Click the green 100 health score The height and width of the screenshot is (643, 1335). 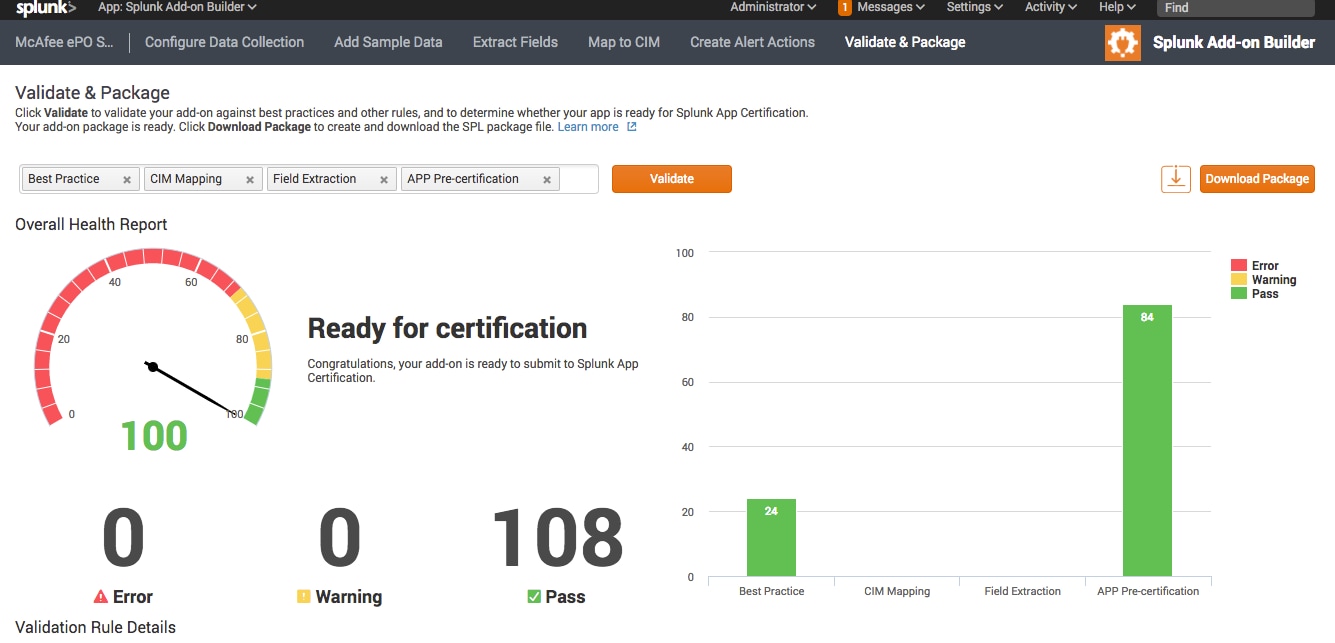[x=154, y=436]
